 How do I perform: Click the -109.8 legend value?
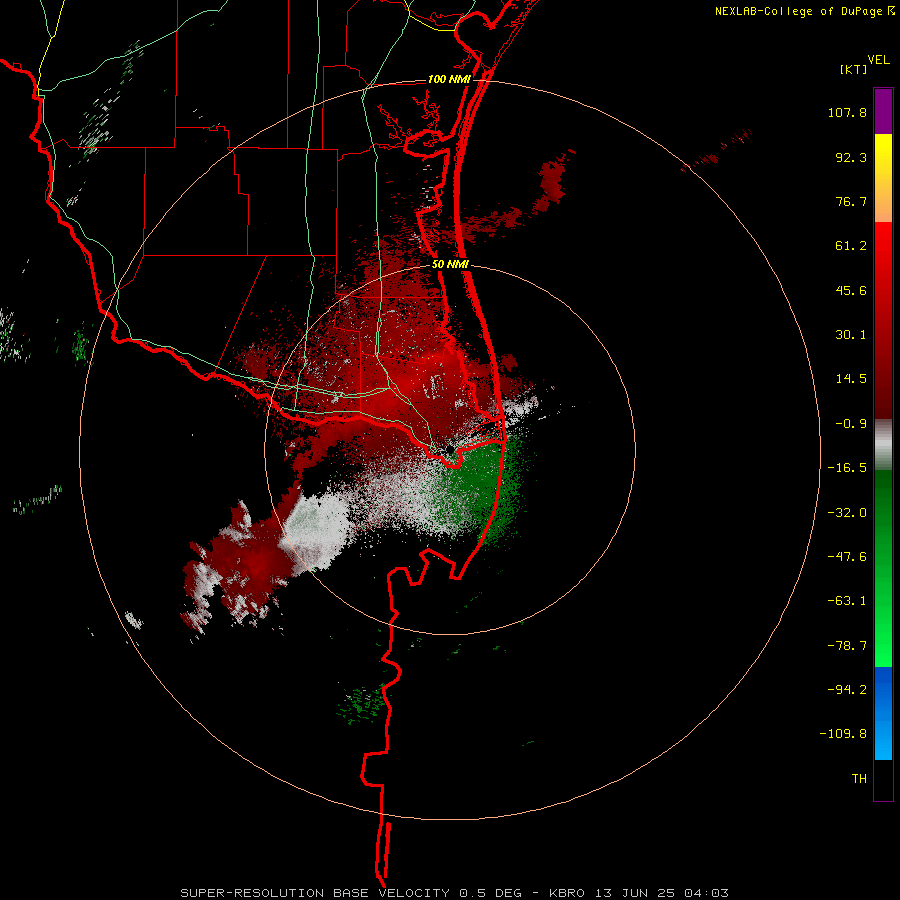coord(843,734)
